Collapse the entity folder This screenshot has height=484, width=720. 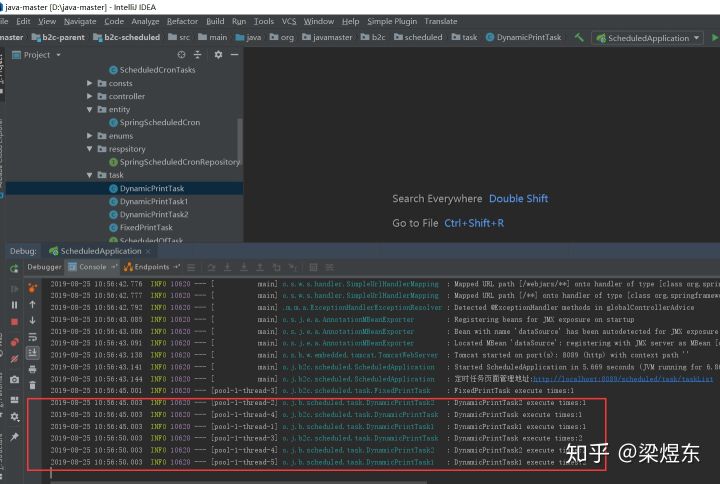tap(90, 109)
